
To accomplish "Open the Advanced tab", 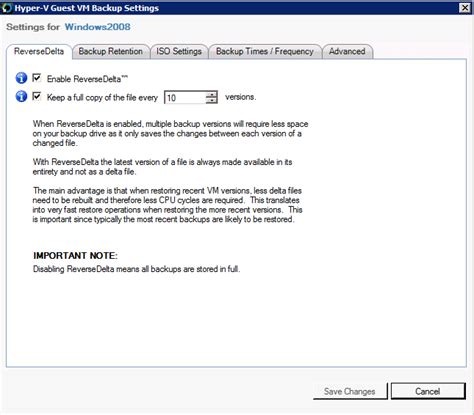I will (347, 51).
